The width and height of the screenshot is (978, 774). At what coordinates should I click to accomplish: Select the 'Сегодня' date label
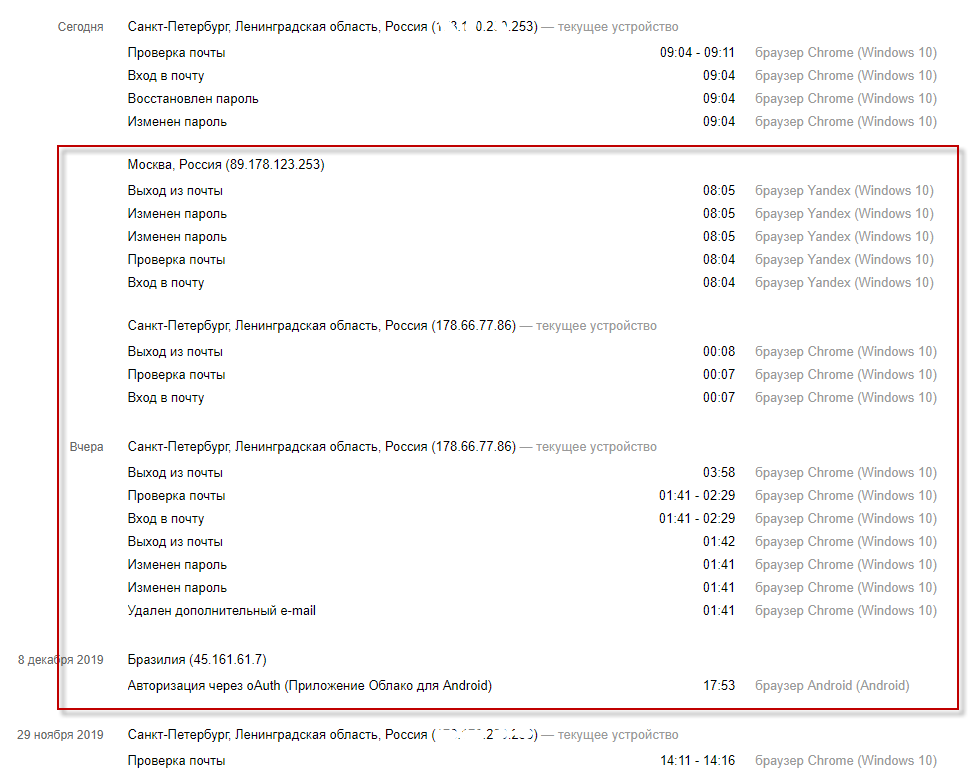81,27
